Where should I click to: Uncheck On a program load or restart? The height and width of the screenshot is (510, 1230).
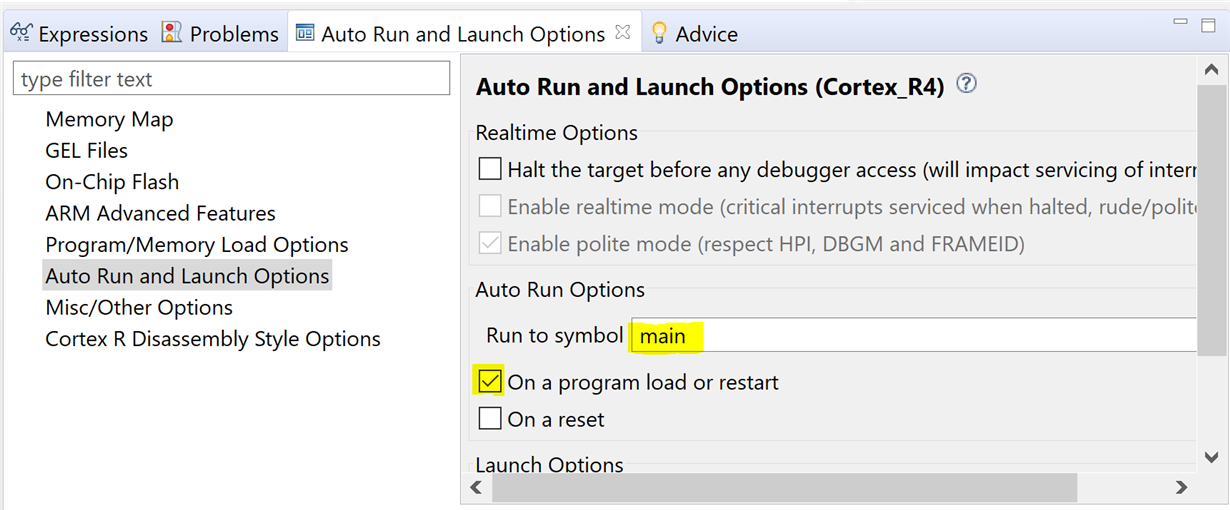point(490,381)
